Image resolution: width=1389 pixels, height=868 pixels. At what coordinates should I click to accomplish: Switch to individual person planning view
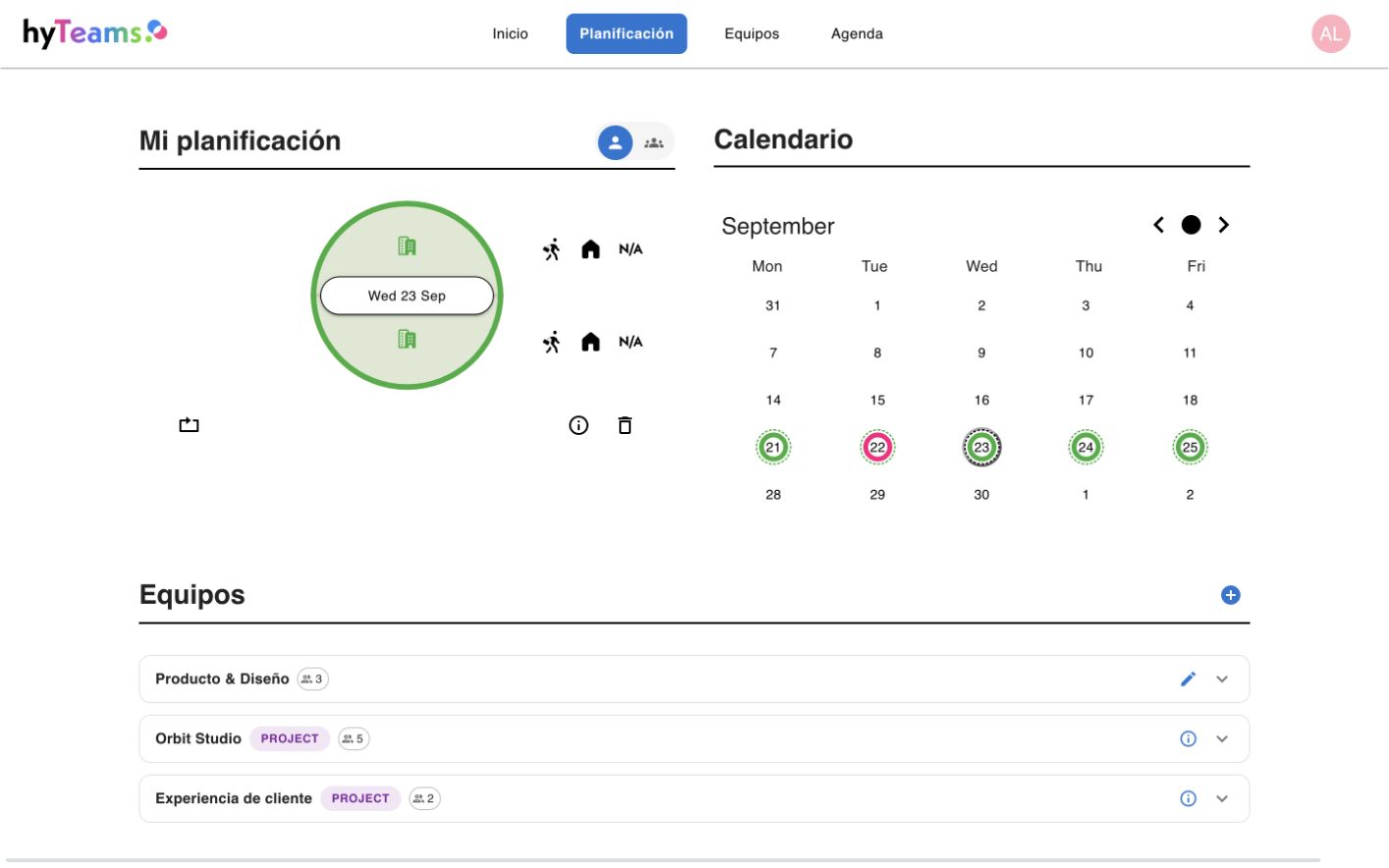click(x=615, y=142)
